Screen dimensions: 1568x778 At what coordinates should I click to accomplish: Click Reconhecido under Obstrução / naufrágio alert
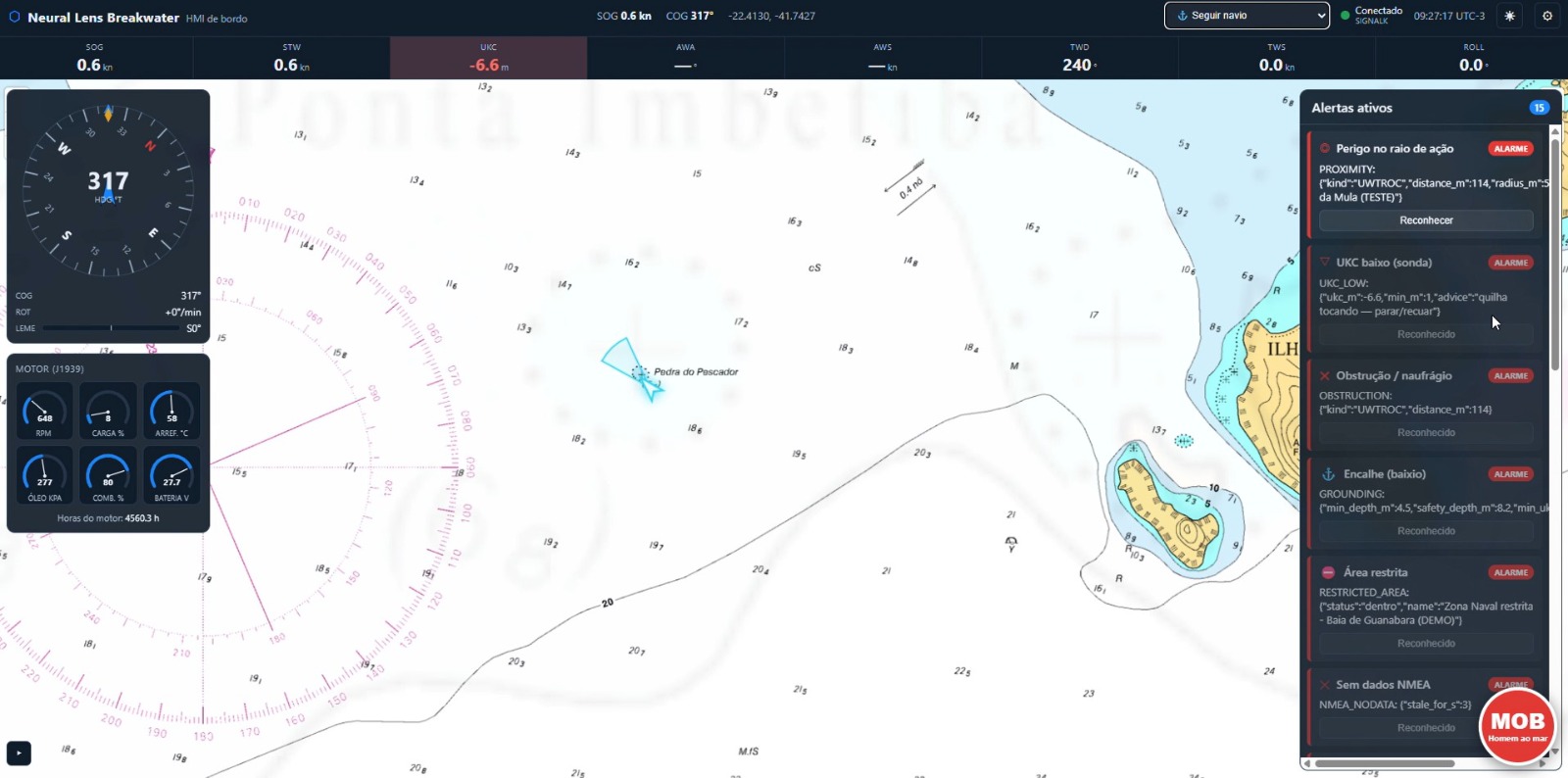click(x=1426, y=432)
